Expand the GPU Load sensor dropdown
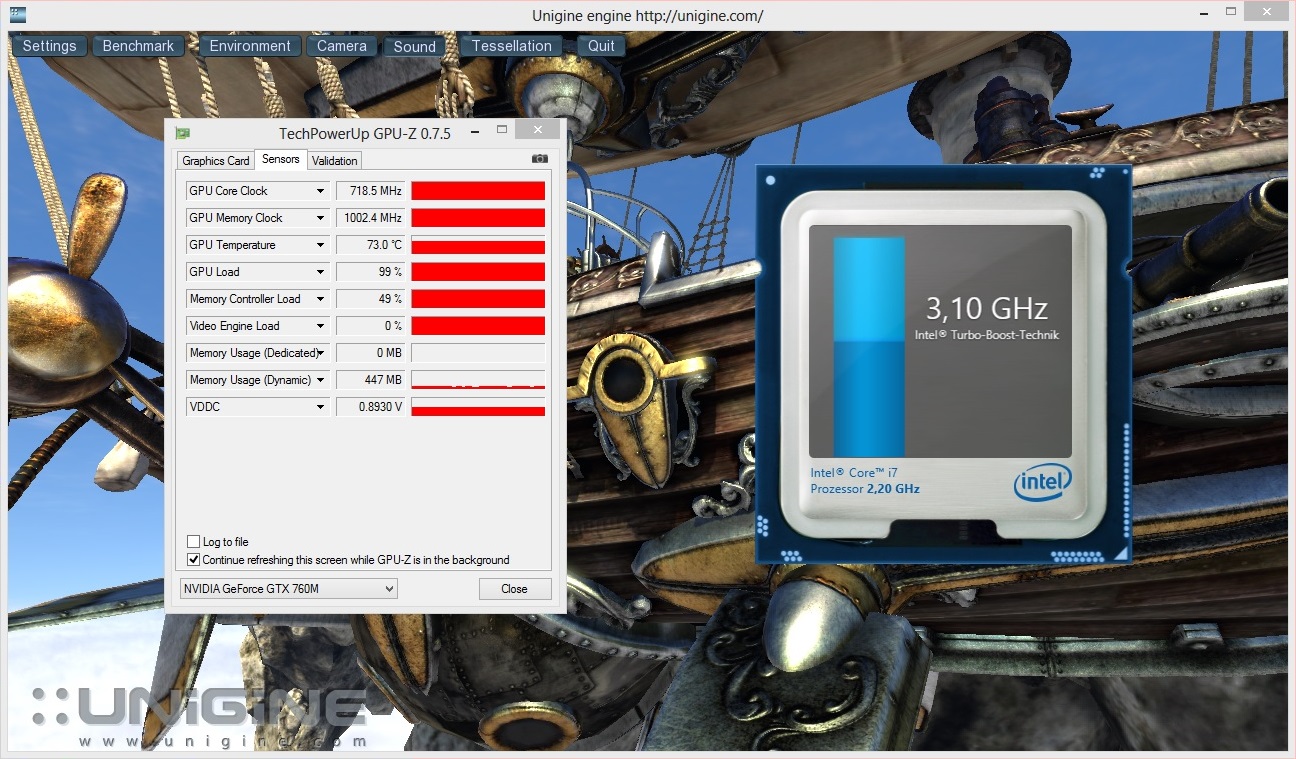The image size is (1296, 759). pos(321,272)
